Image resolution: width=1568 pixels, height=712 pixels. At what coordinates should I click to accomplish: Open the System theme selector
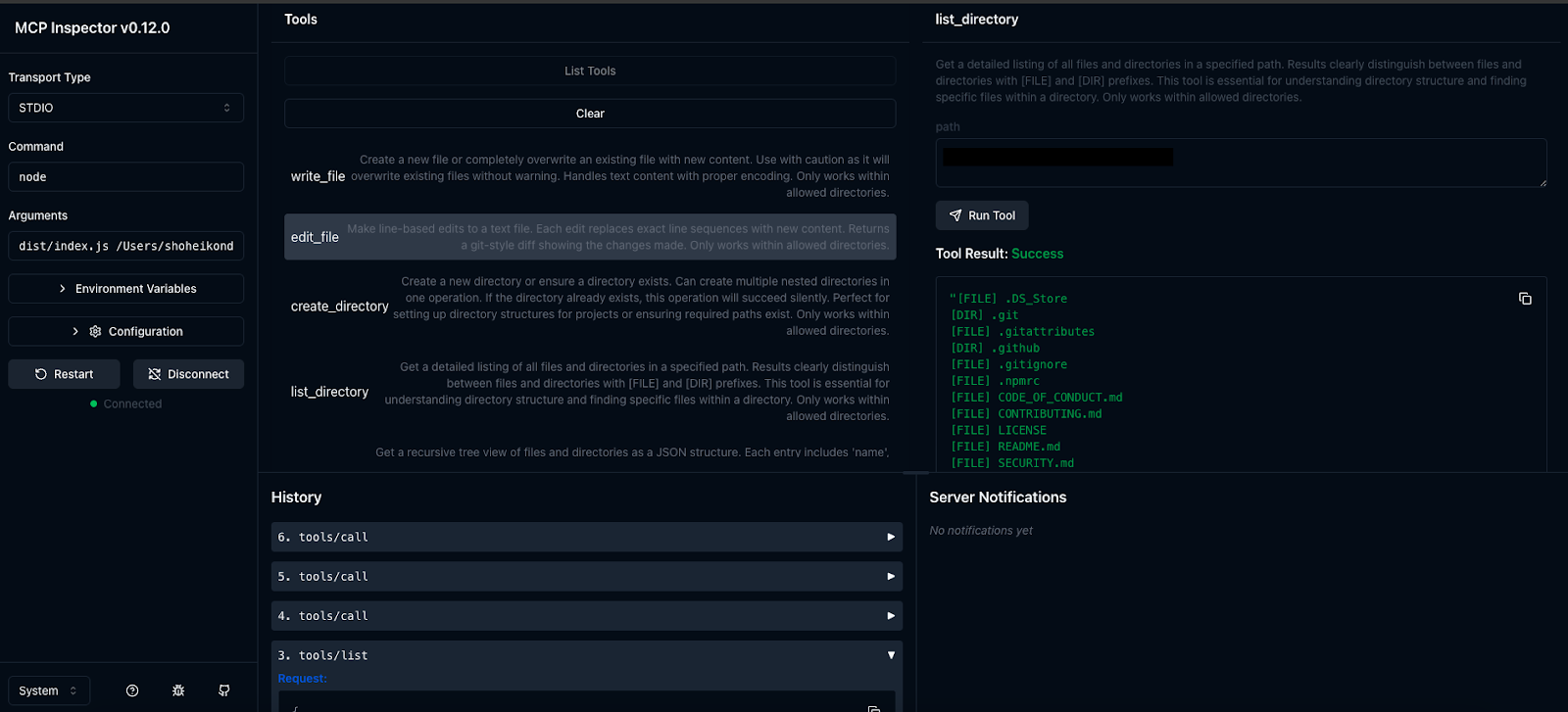click(x=49, y=690)
